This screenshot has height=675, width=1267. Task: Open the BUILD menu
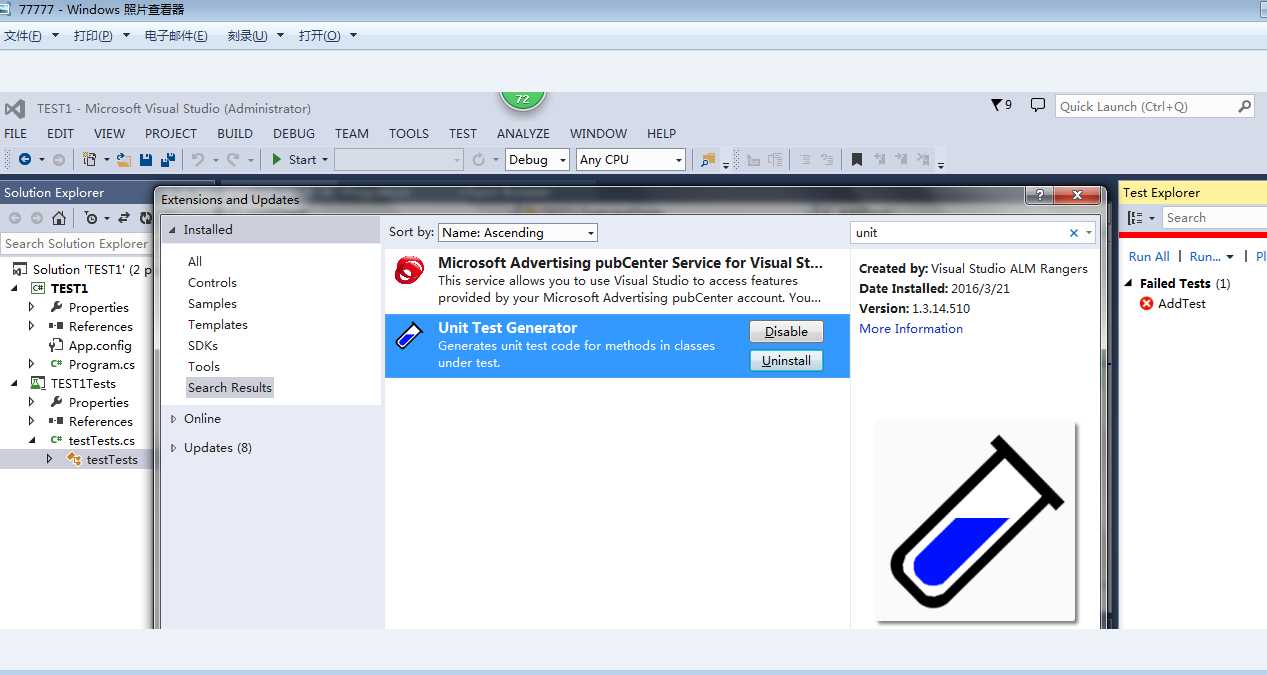click(235, 133)
